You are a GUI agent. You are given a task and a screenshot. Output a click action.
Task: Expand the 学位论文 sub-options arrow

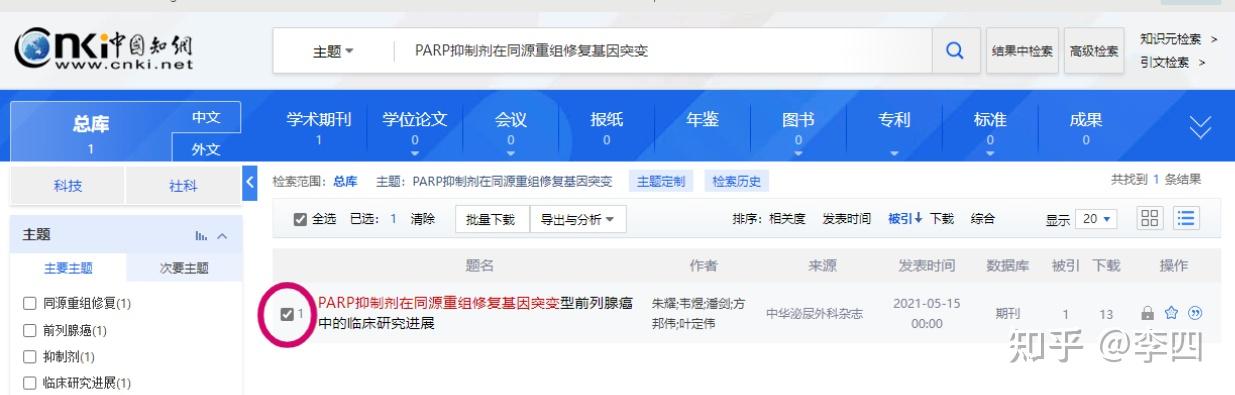click(x=415, y=154)
